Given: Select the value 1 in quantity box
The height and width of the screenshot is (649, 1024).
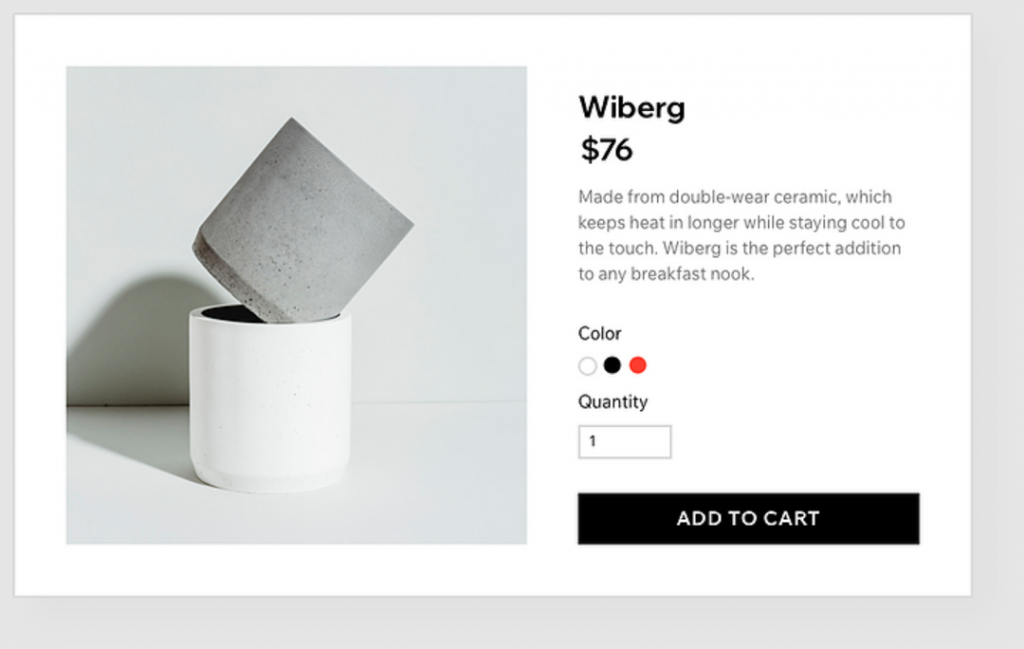Looking at the screenshot, I should point(593,441).
